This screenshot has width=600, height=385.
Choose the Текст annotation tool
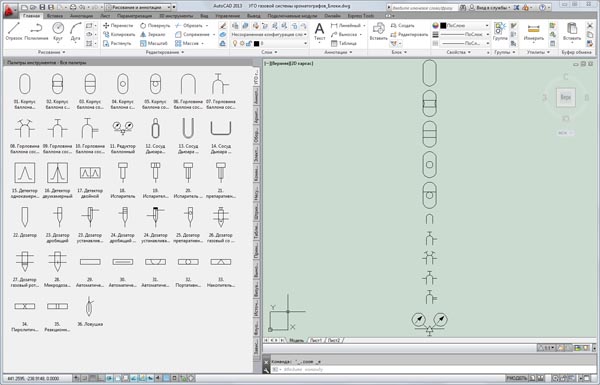[x=319, y=31]
